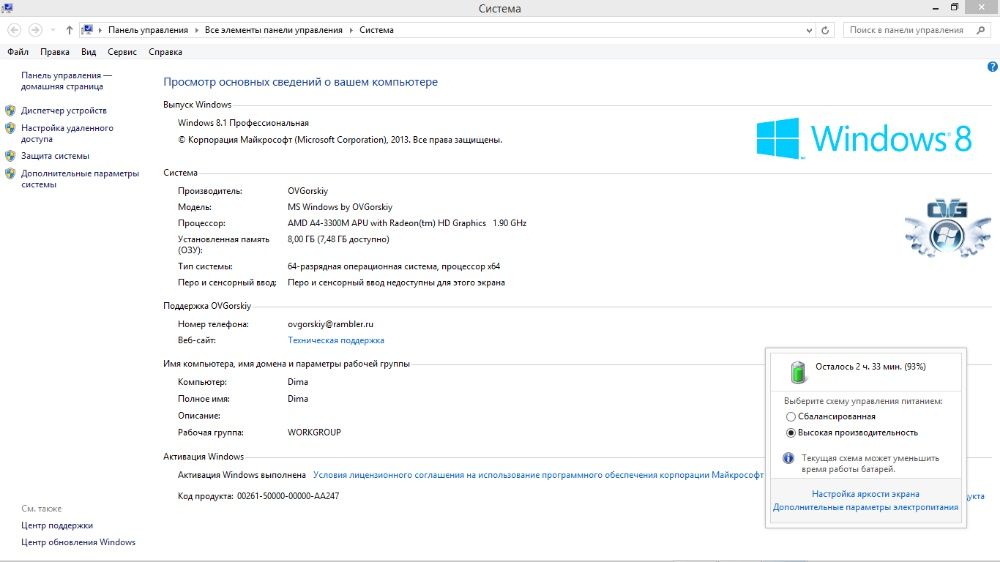1000x562 pixels.
Task: Click the shield icon beside Защита системы
Action: tap(10, 156)
